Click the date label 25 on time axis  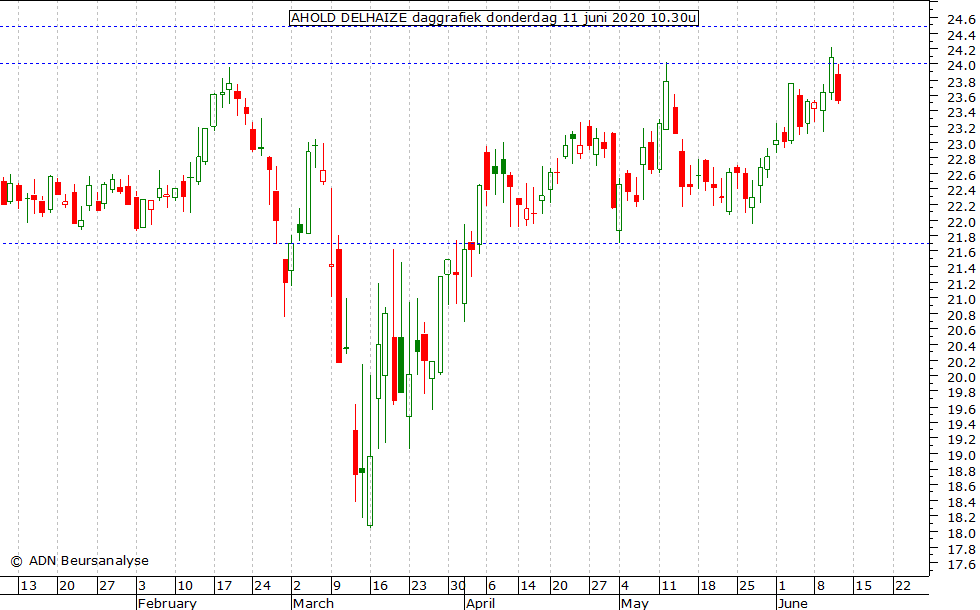pyautogui.click(x=747, y=586)
